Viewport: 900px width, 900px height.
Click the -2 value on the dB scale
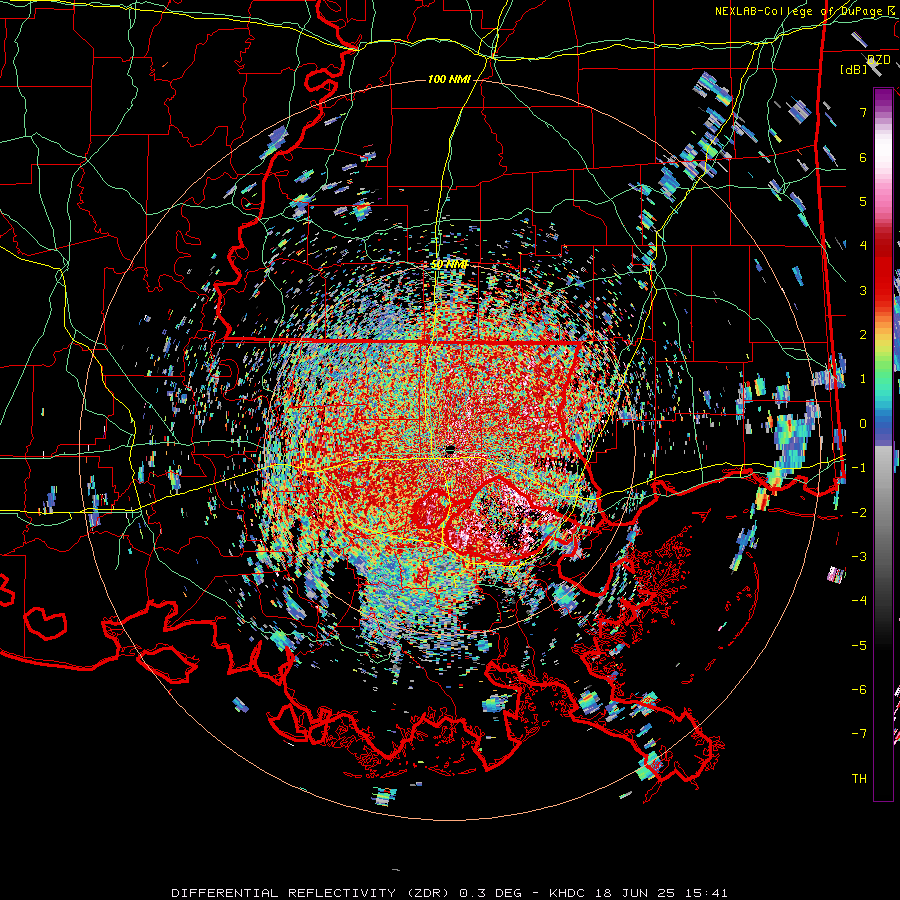[859, 513]
